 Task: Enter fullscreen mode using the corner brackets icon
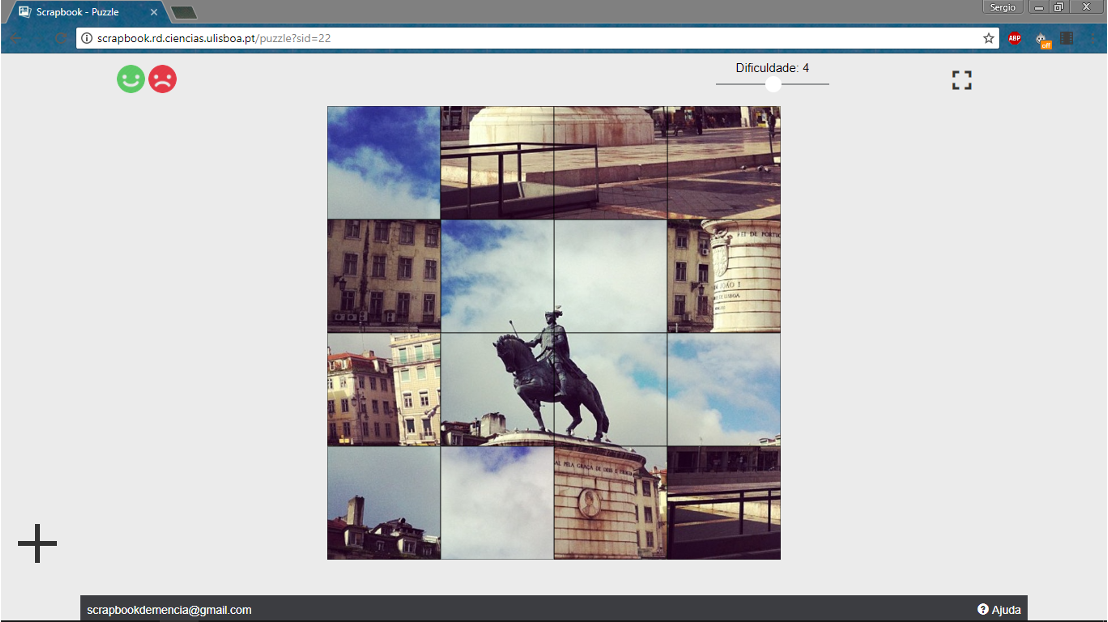(961, 81)
